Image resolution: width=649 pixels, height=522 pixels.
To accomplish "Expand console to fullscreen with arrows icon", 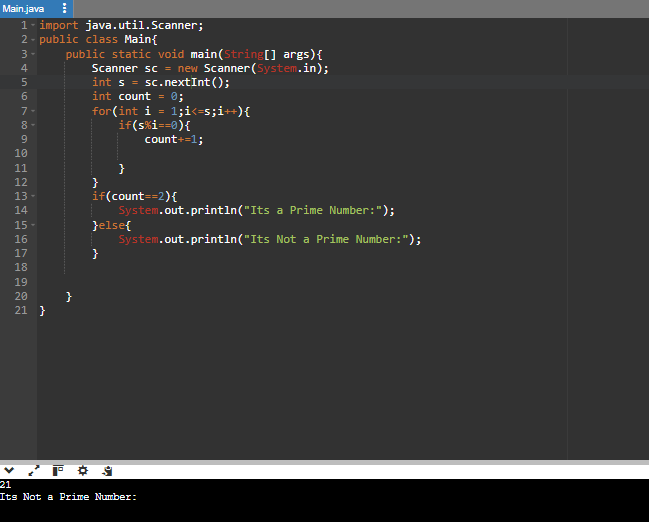I will (x=34, y=470).
